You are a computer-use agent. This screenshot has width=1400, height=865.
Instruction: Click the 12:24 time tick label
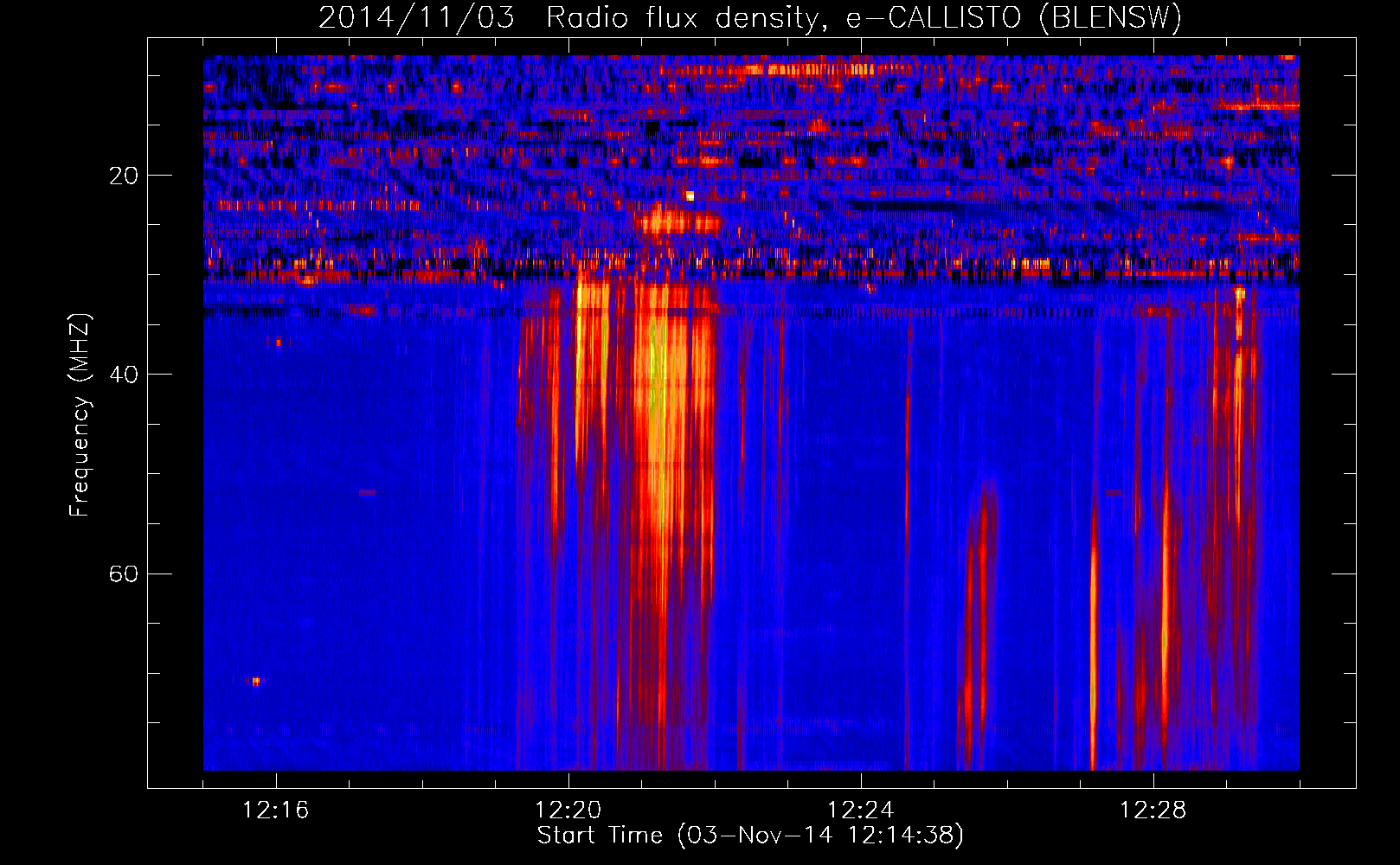[x=861, y=811]
